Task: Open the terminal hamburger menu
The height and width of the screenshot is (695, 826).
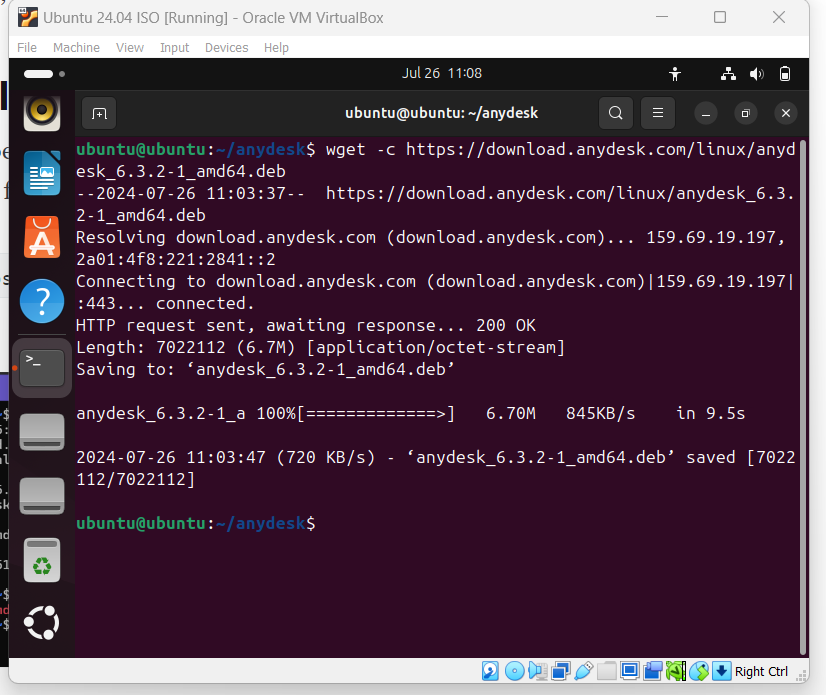Action: click(x=658, y=113)
